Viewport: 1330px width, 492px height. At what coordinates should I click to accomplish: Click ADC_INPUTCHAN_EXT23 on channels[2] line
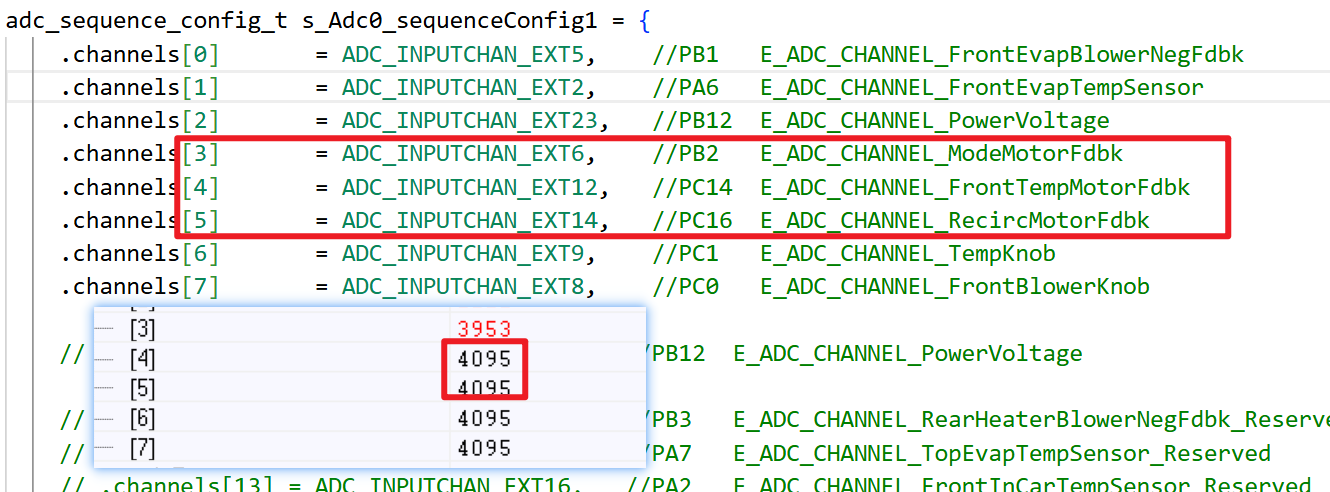point(476,121)
